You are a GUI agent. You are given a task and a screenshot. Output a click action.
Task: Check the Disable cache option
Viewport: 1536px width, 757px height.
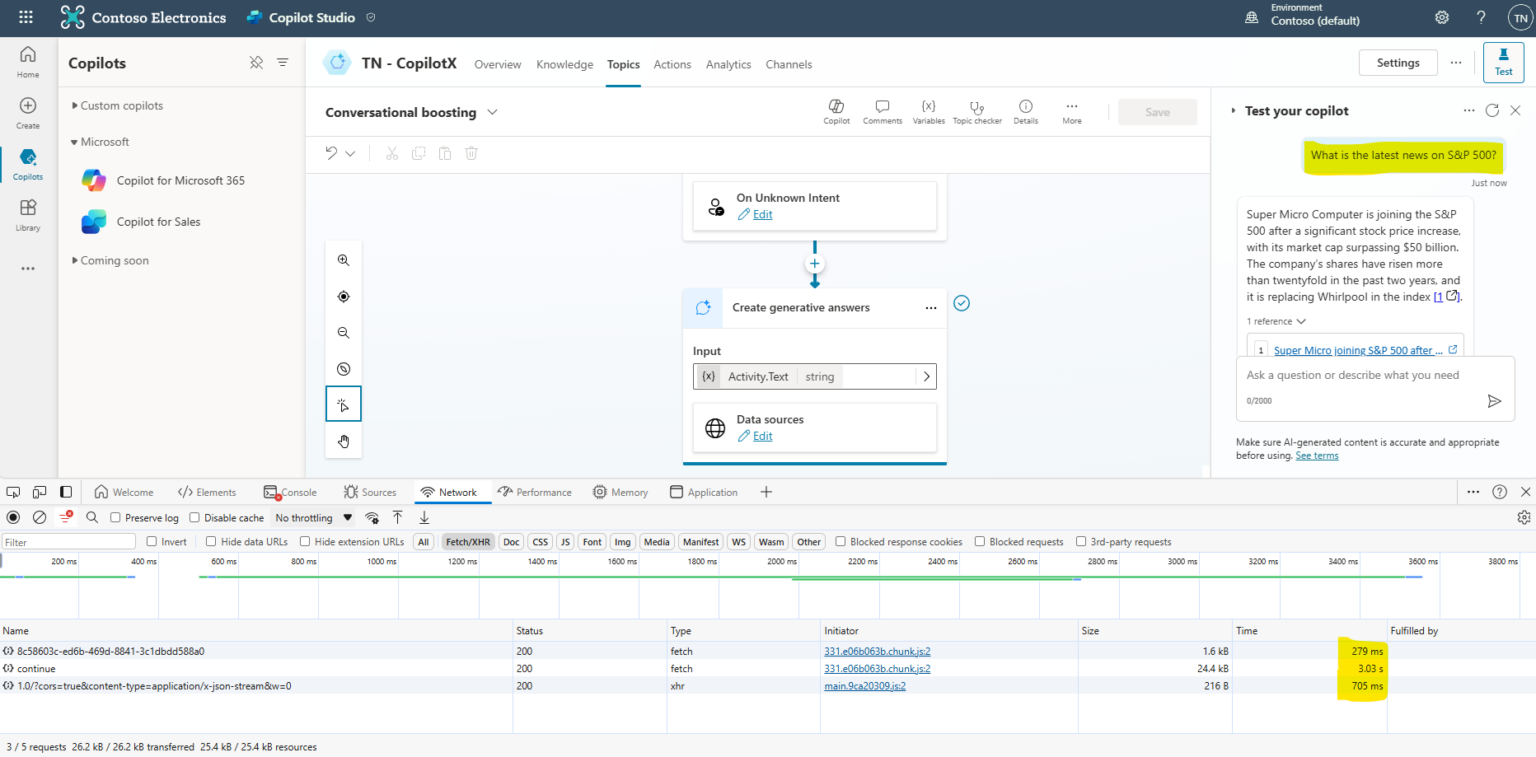(196, 517)
